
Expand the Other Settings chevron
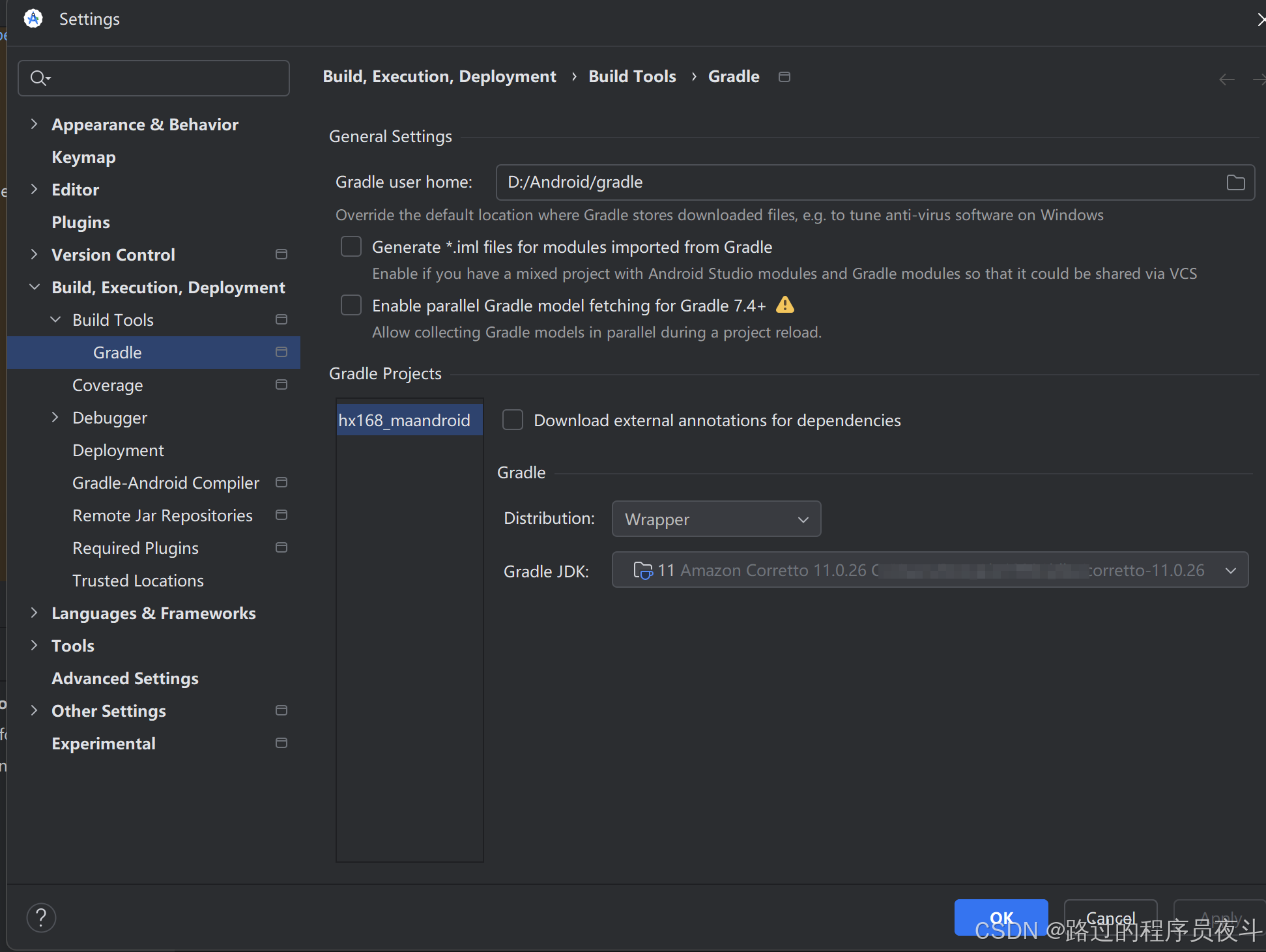click(34, 710)
